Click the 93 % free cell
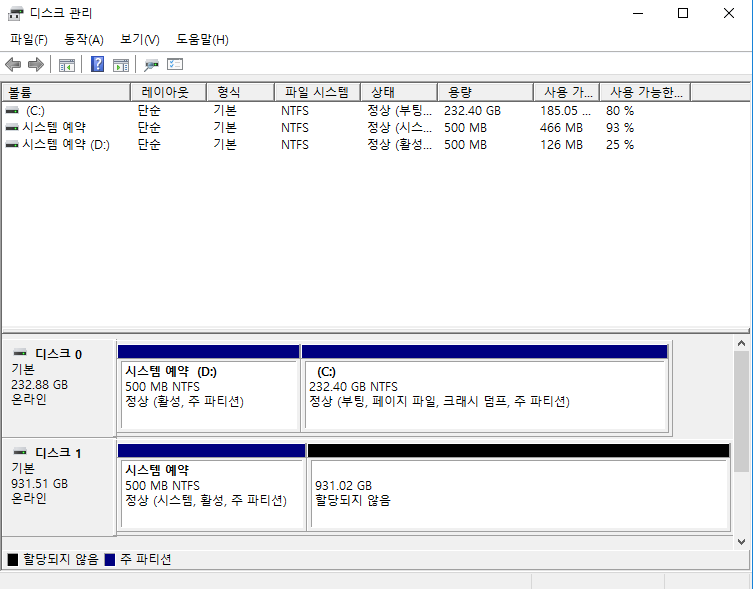Image resolution: width=753 pixels, height=589 pixels. click(619, 127)
